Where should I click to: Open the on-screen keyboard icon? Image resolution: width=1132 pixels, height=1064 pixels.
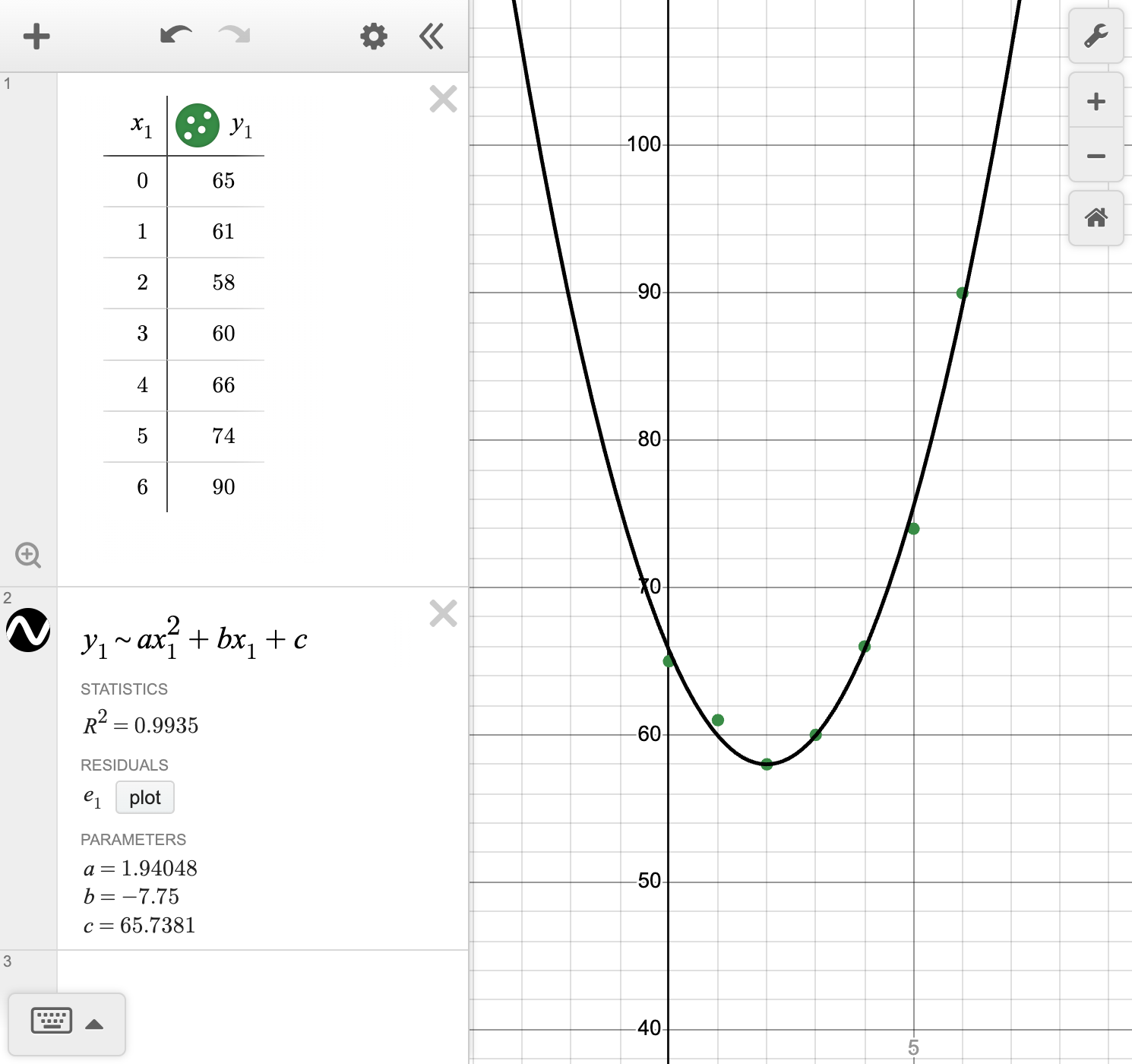coord(50,1021)
